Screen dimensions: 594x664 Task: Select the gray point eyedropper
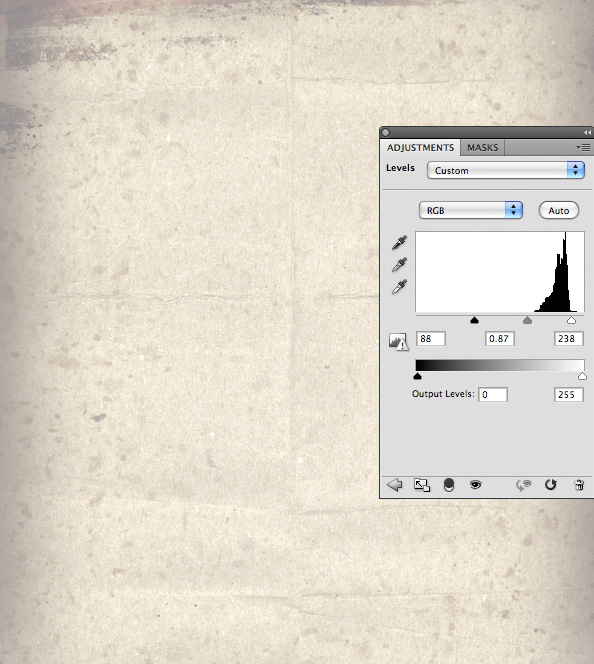tap(399, 265)
